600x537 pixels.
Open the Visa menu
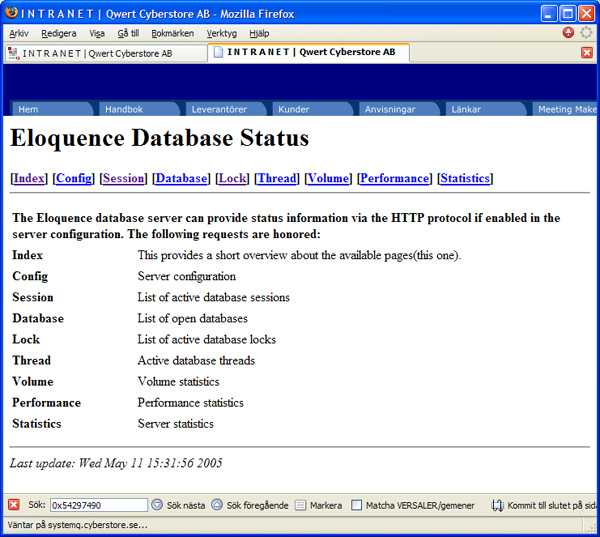tap(97, 34)
